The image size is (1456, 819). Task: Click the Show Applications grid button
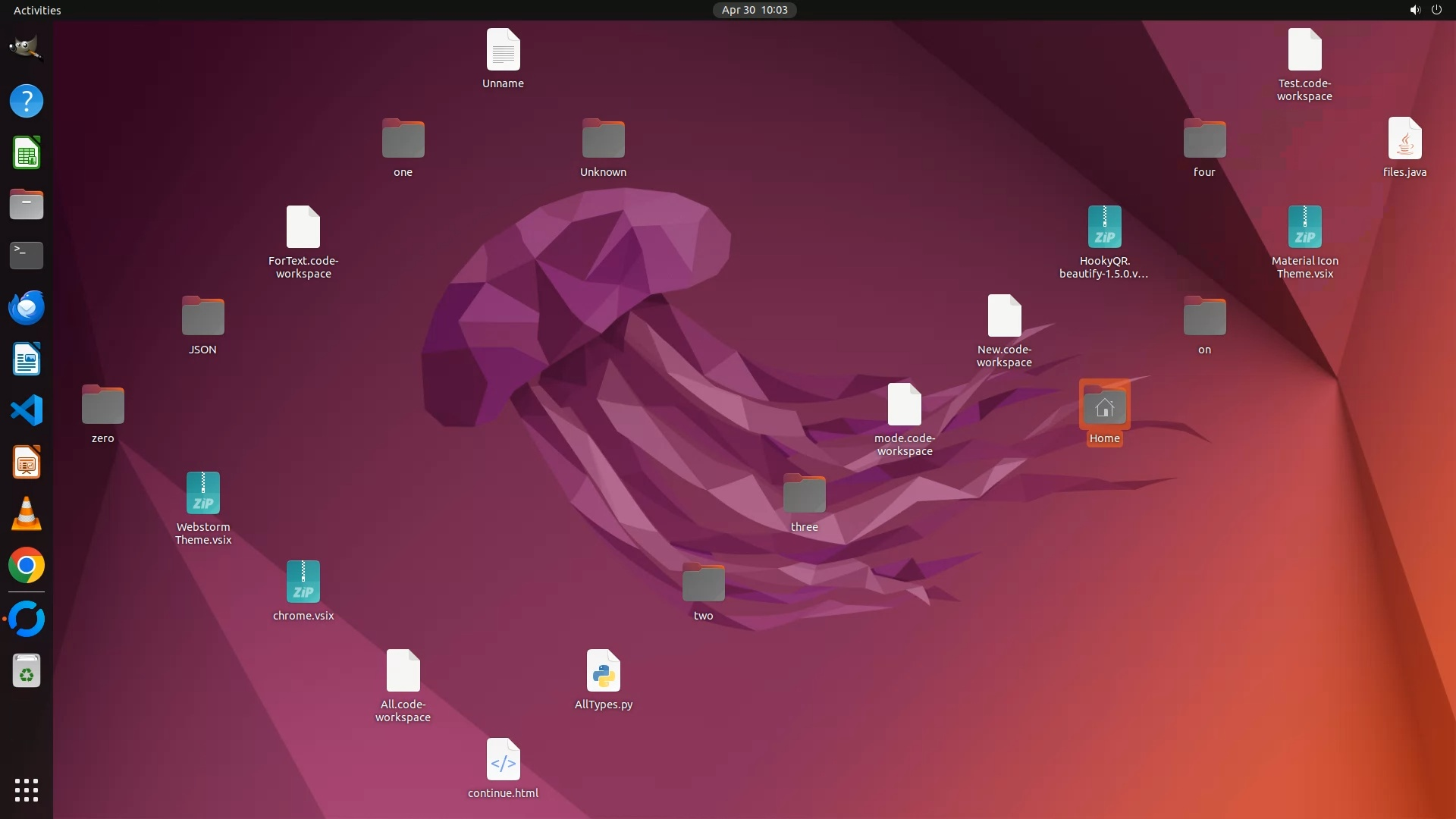(x=27, y=789)
